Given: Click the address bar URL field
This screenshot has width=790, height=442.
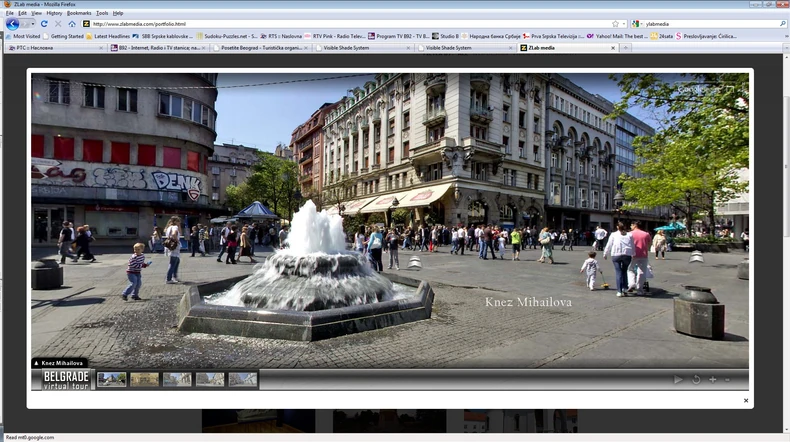Looking at the screenshot, I should [x=340, y=23].
